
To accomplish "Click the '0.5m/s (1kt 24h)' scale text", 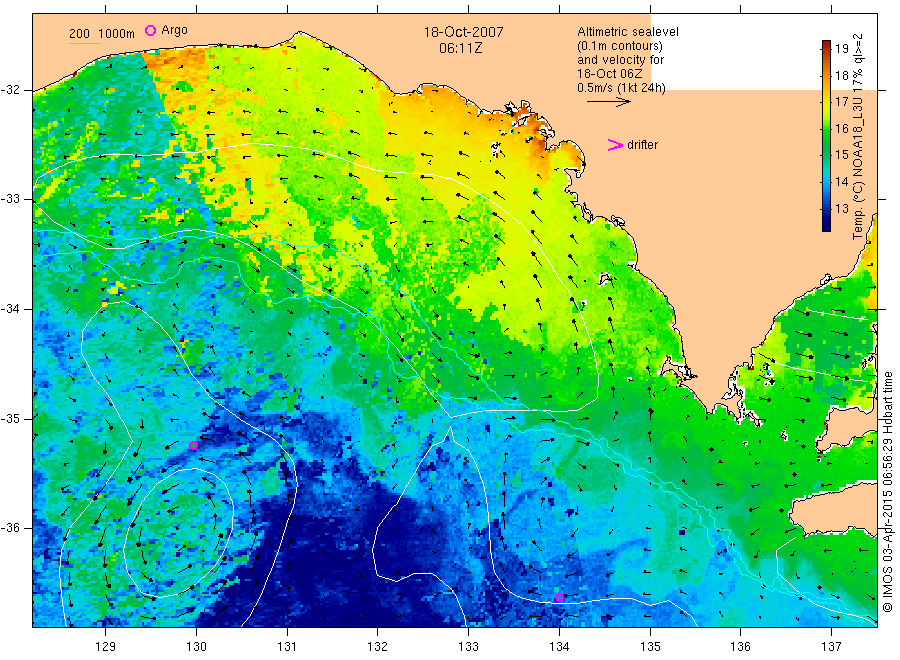I will [x=622, y=88].
